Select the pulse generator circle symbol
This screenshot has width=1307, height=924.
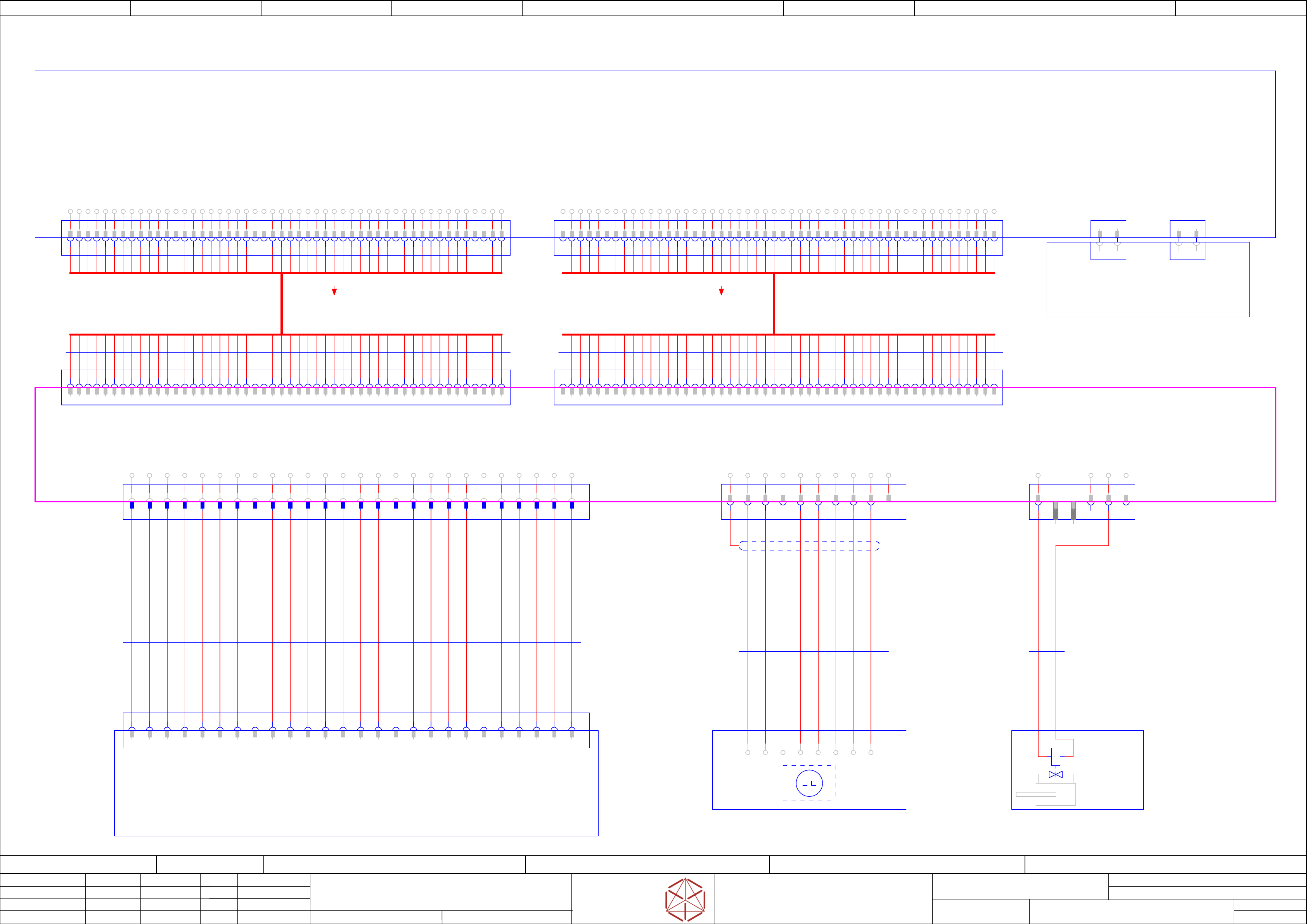click(x=809, y=783)
